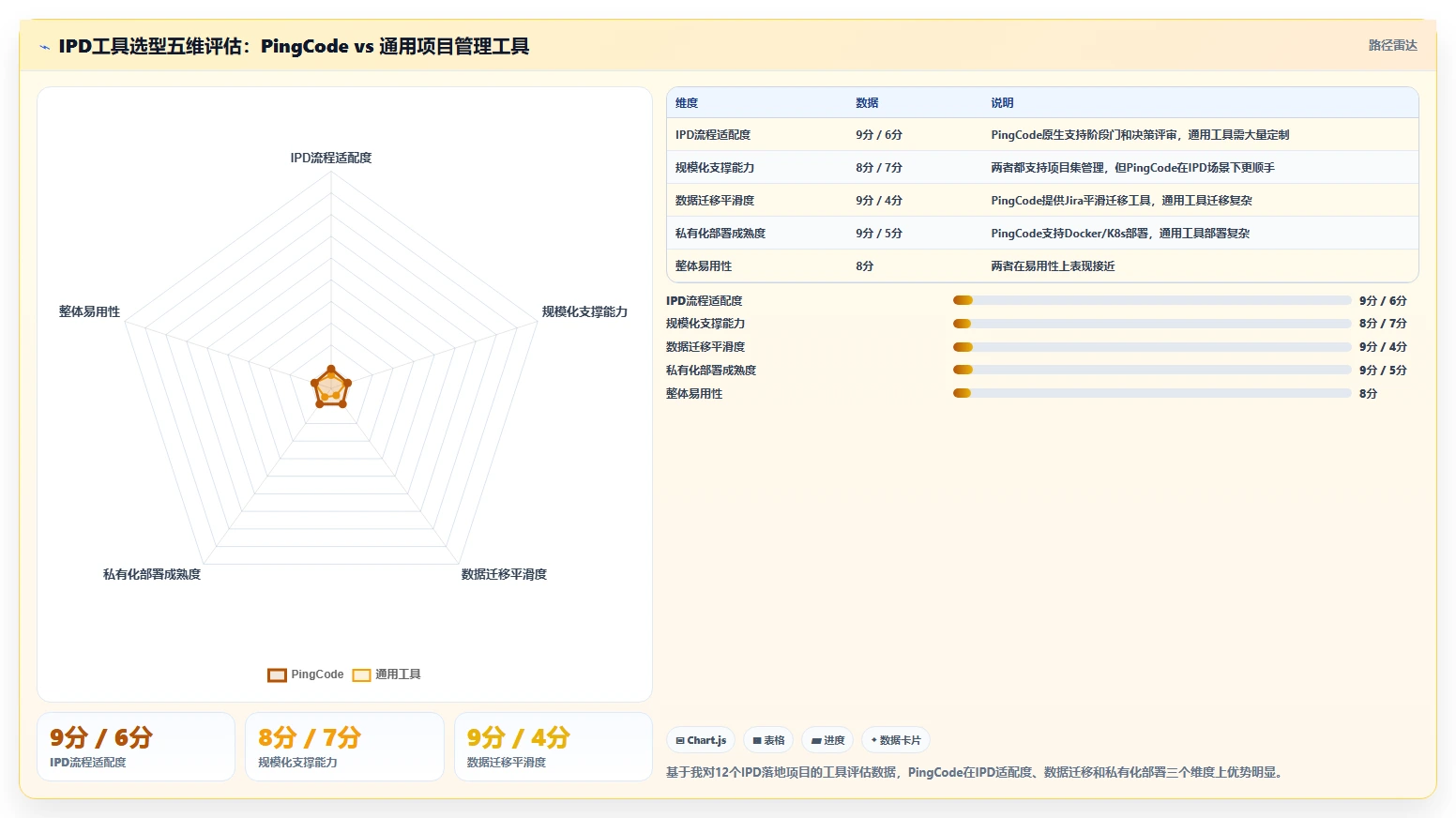The image size is (1456, 818).
Task: Click the 规模化支撑能力 progress bar
Action: click(x=1152, y=324)
